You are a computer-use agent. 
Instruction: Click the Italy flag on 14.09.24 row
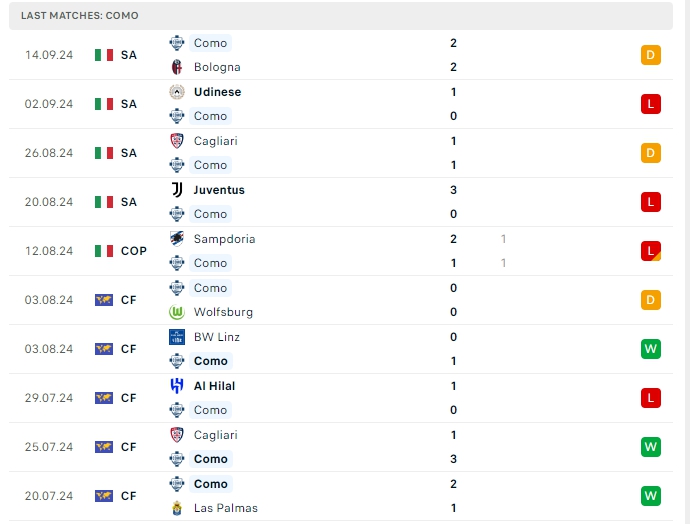point(104,55)
